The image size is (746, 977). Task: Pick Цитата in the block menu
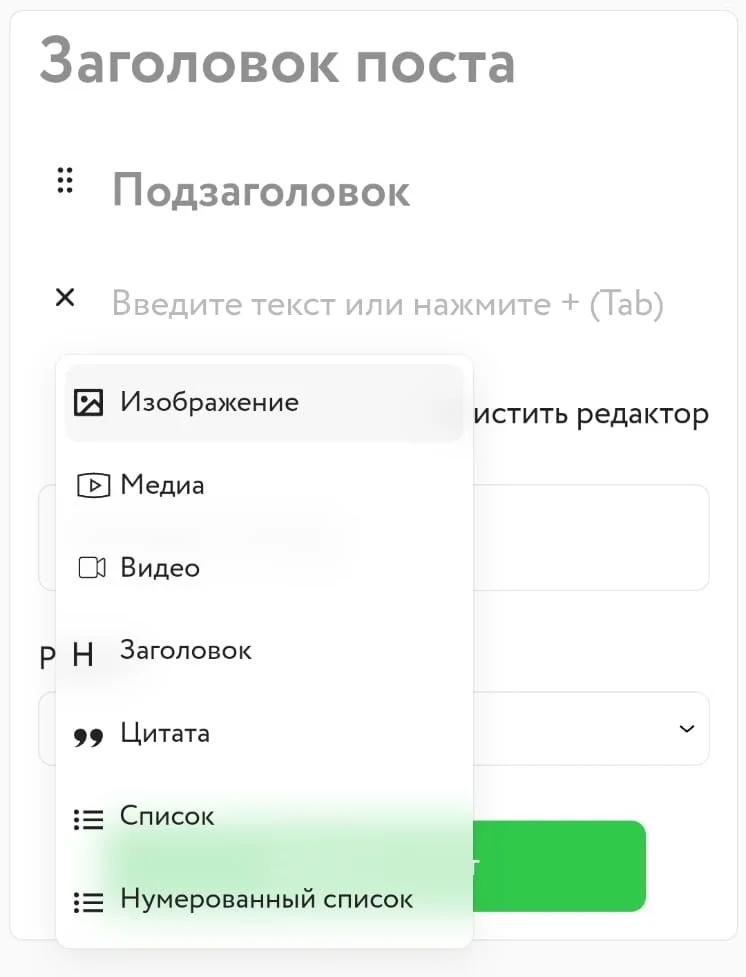165,733
